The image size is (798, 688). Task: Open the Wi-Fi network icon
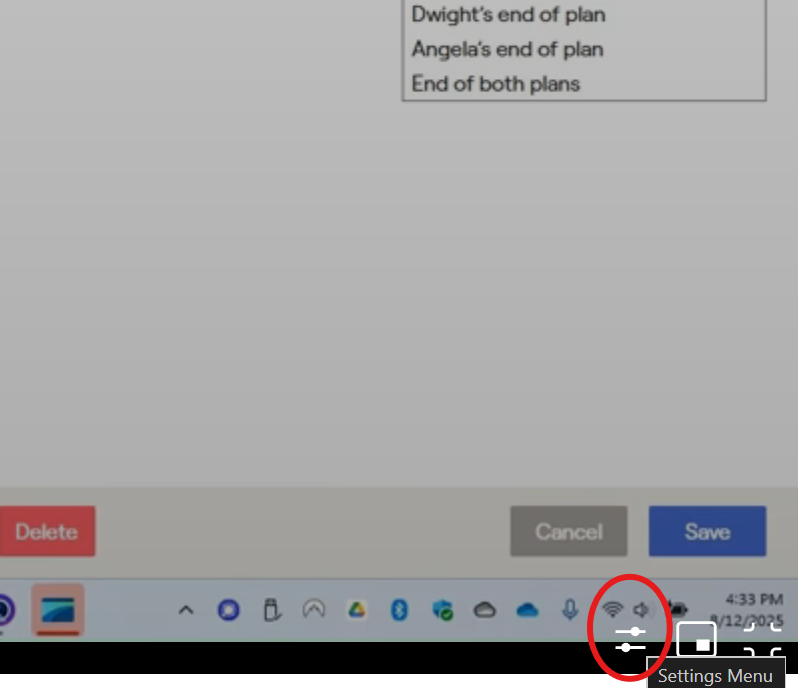613,609
